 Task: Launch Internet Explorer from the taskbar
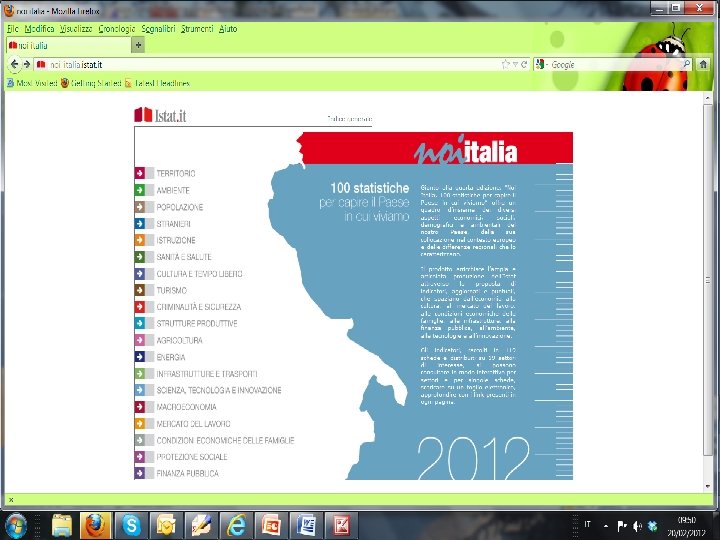236,526
